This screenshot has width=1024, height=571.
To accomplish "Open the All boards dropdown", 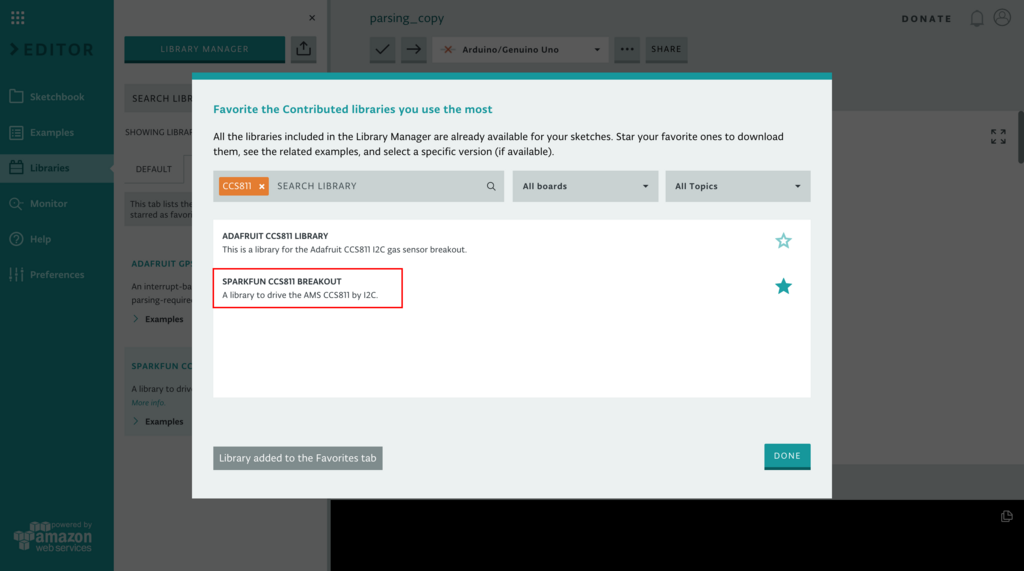I will [585, 186].
